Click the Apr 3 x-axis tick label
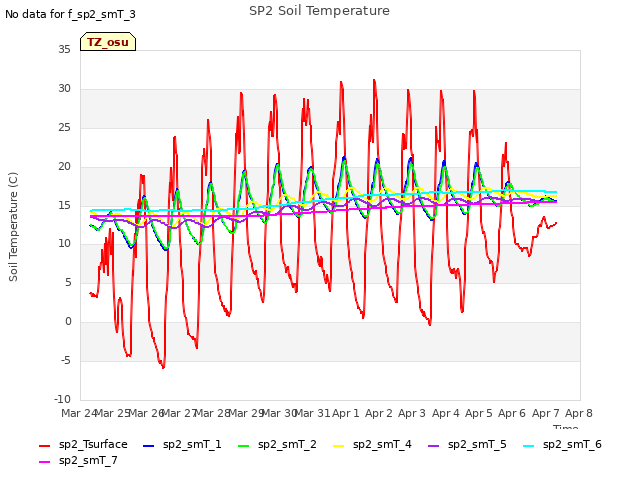The height and width of the screenshot is (480, 640). point(412,413)
